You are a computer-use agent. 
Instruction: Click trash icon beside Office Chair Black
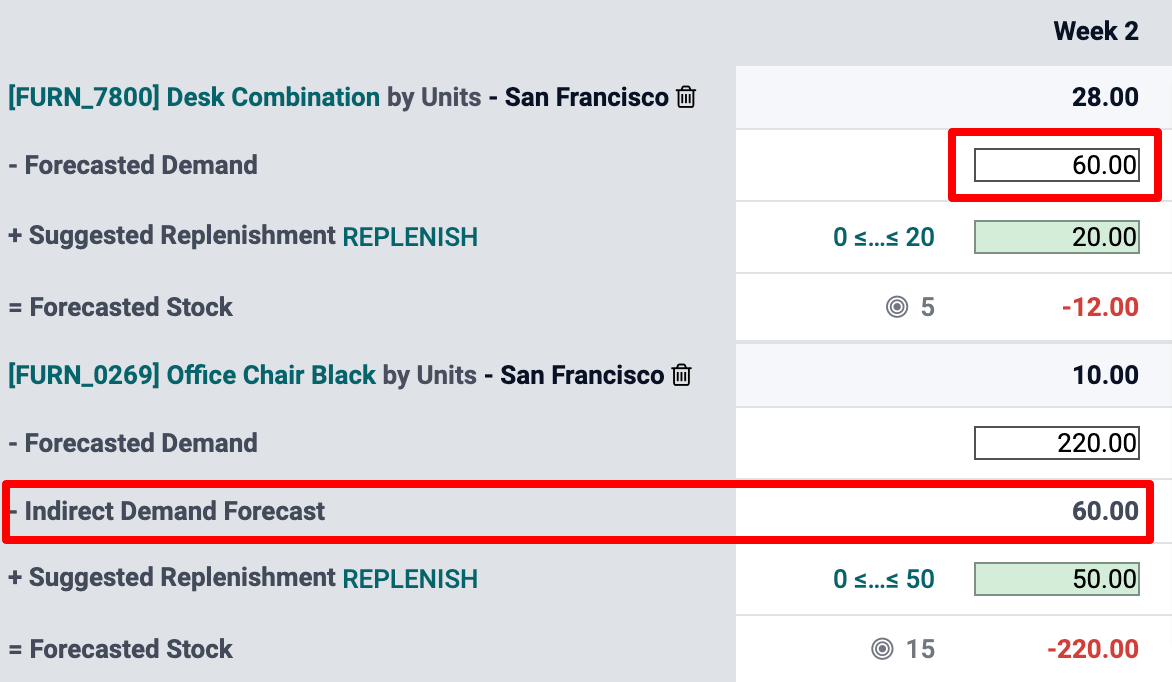click(x=682, y=375)
